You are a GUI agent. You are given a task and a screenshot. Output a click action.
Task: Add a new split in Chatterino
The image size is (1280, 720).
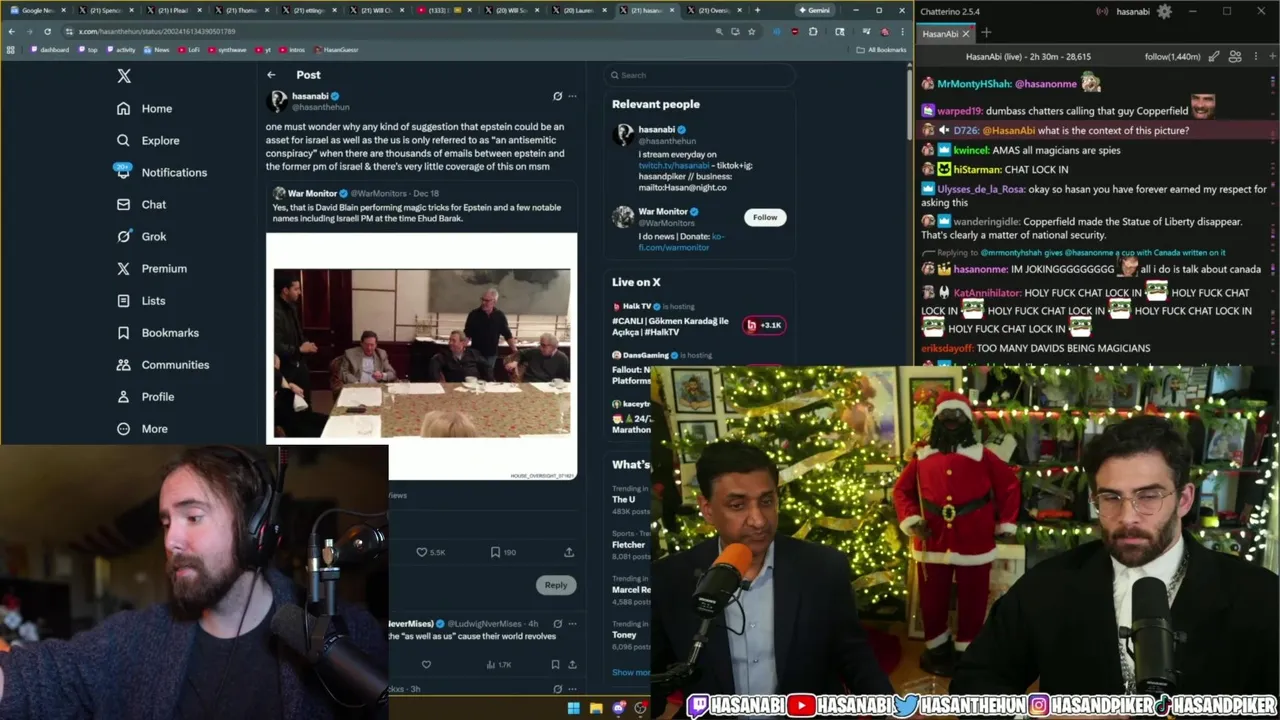[x=1271, y=57]
